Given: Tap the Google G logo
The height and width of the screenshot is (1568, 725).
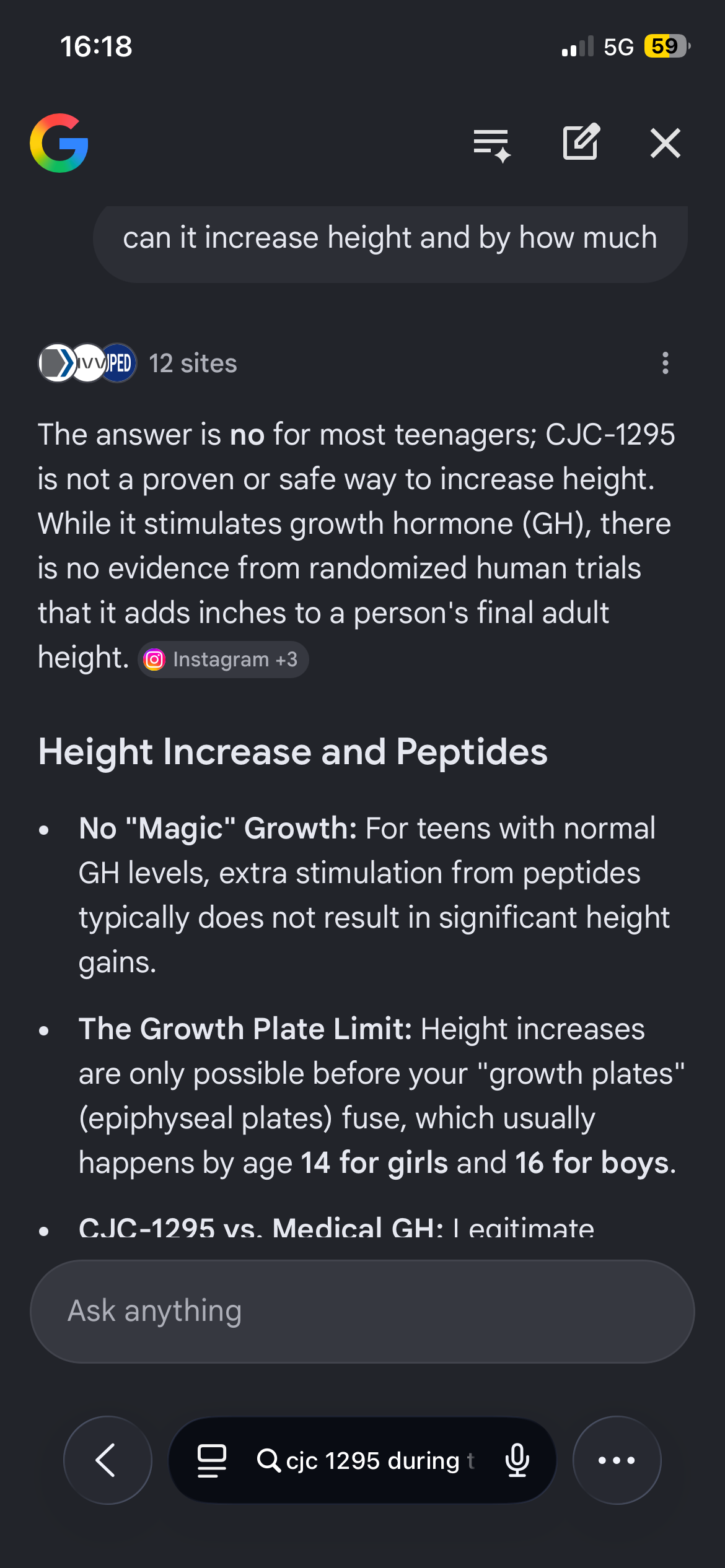Looking at the screenshot, I should 59,143.
